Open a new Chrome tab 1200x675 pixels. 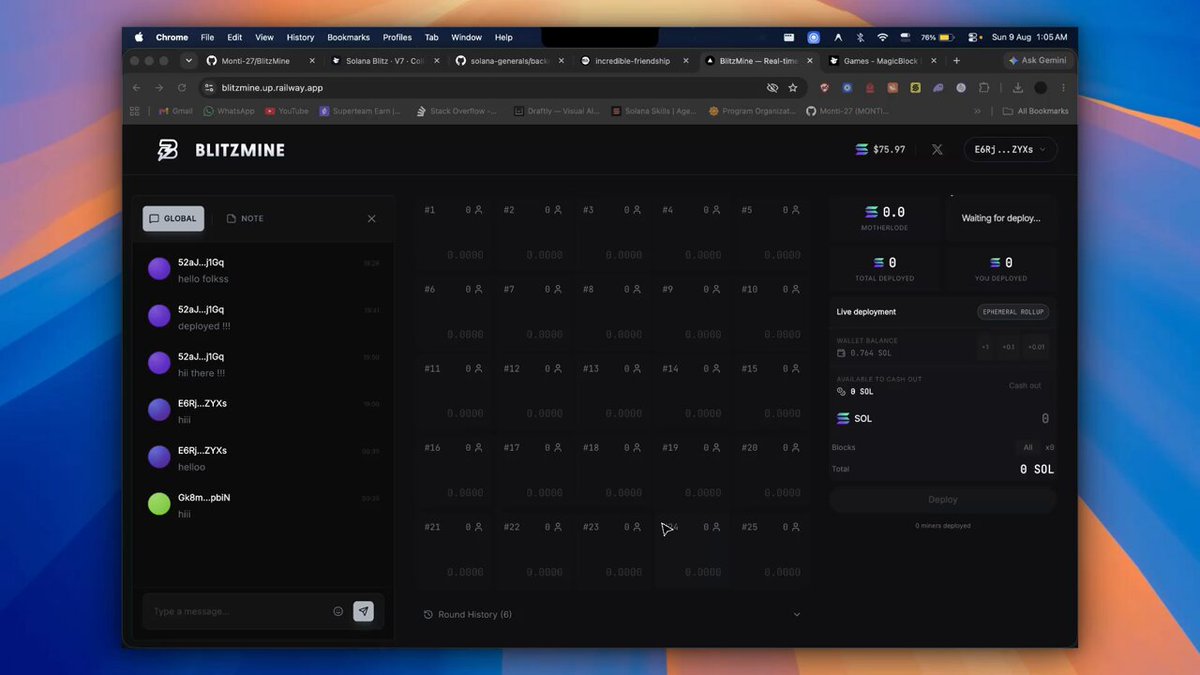(957, 61)
